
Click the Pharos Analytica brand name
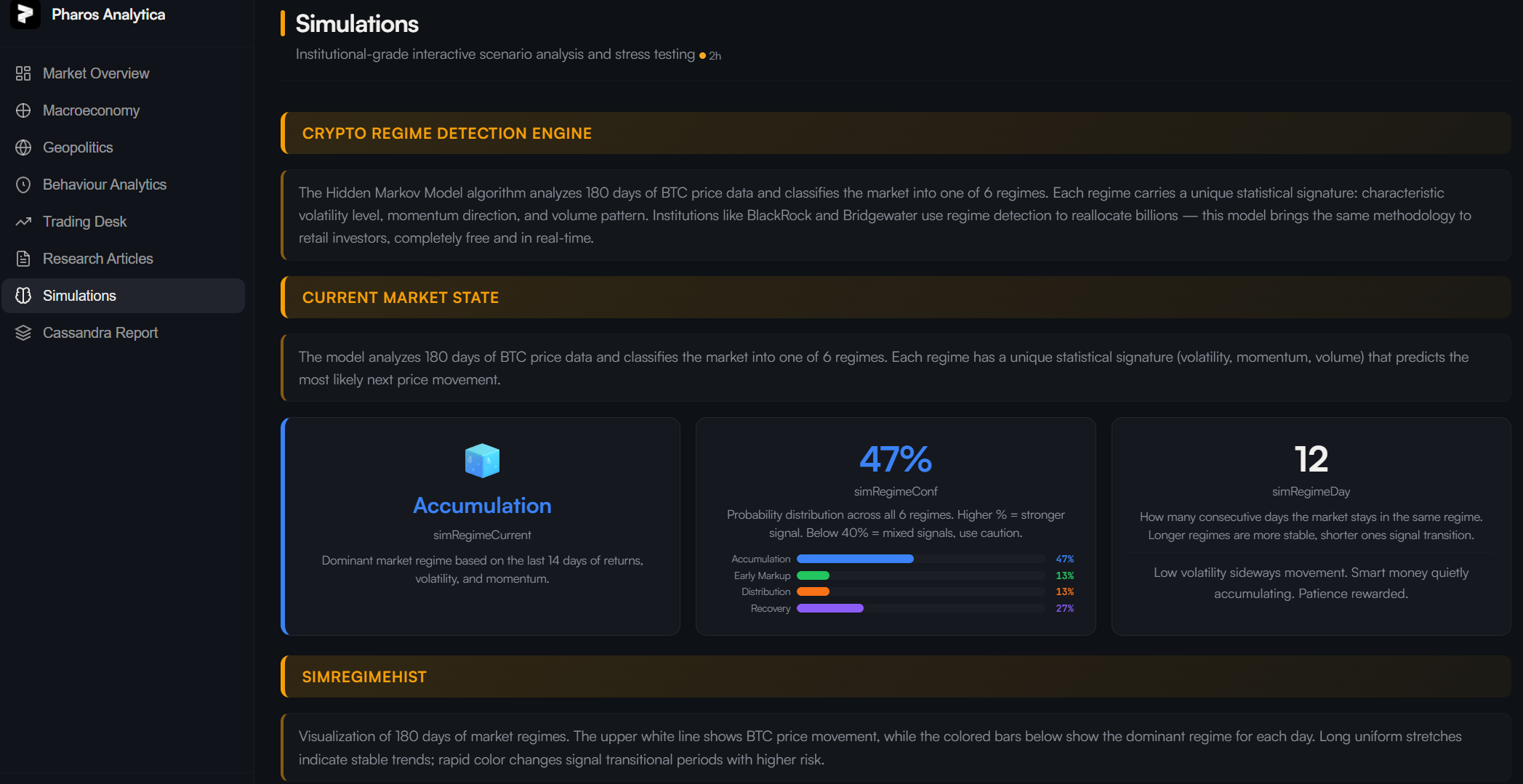[x=108, y=15]
